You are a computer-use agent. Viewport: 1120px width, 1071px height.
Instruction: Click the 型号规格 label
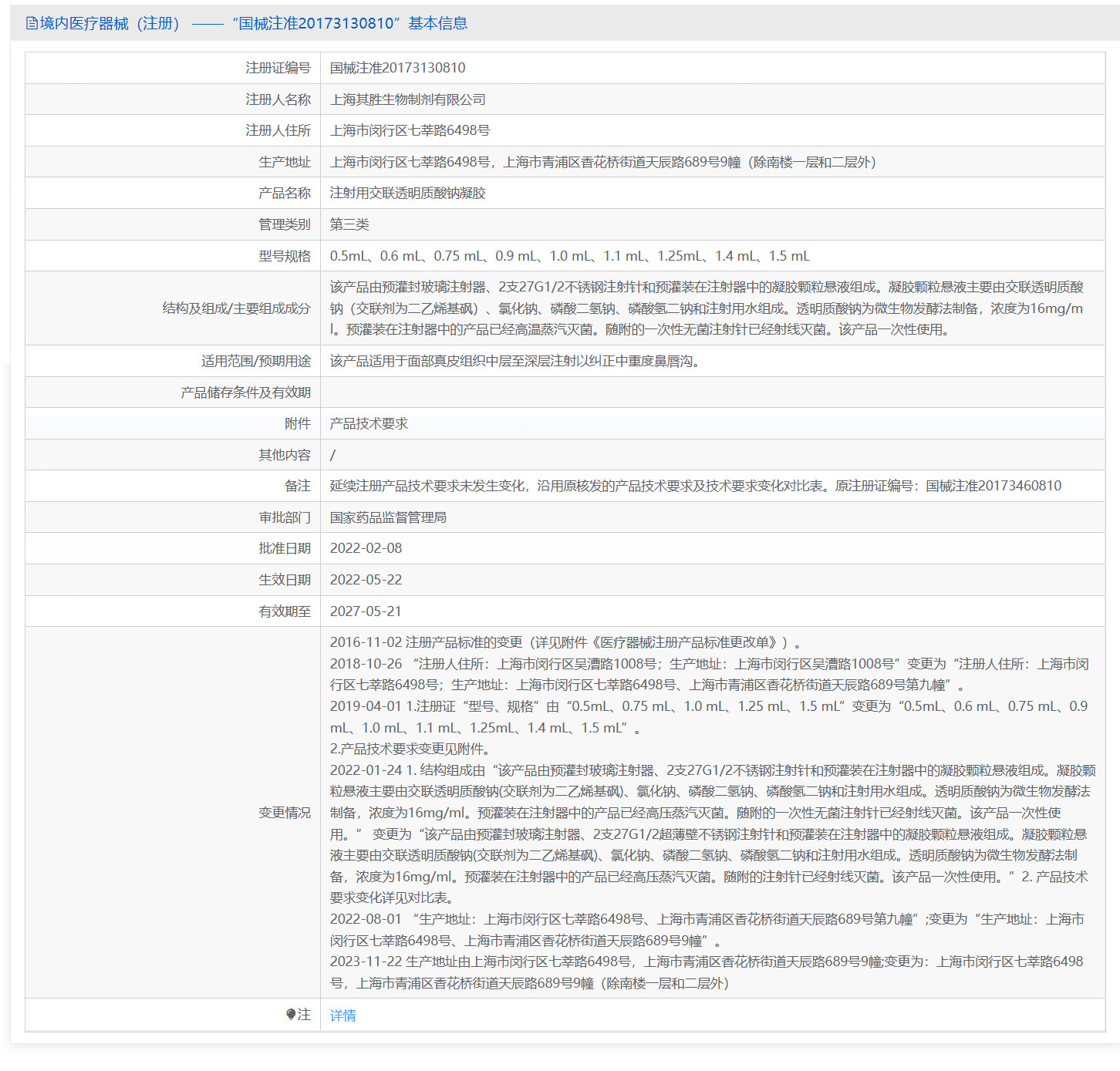click(285, 256)
